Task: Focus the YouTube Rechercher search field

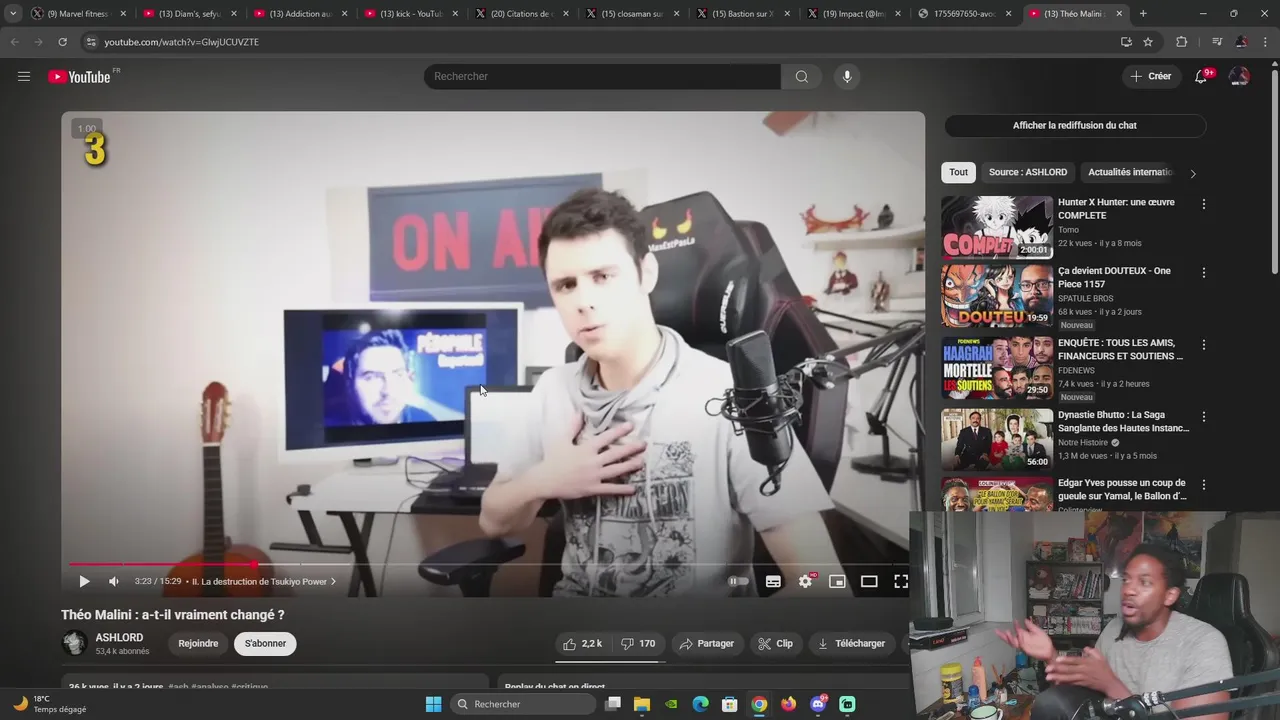Action: click(x=602, y=76)
